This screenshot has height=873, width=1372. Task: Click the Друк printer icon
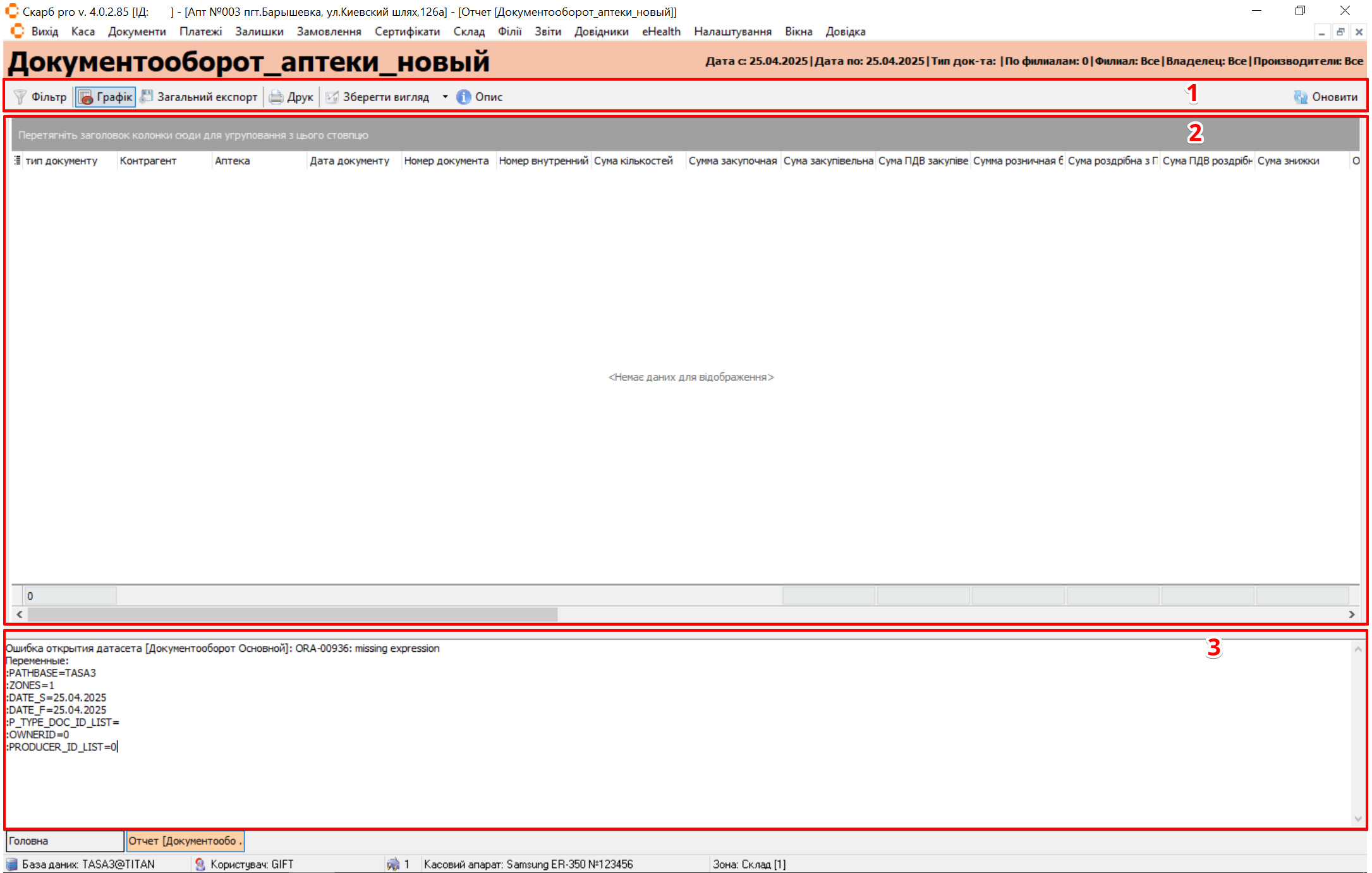click(276, 97)
